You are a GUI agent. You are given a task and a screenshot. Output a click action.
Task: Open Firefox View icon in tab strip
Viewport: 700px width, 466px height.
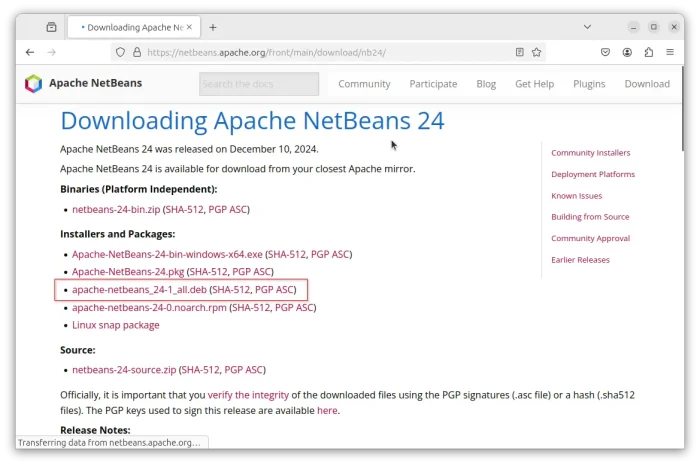tap(51, 27)
